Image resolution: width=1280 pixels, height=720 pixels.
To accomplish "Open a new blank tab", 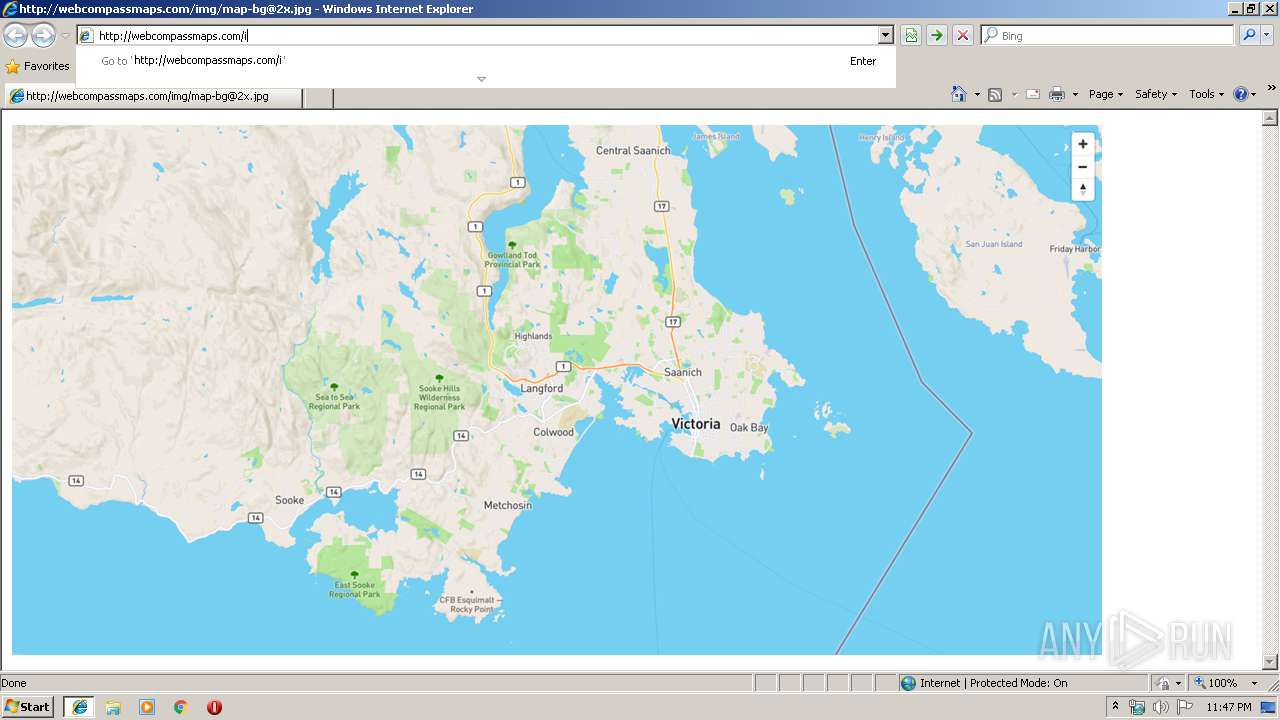I will pos(318,97).
